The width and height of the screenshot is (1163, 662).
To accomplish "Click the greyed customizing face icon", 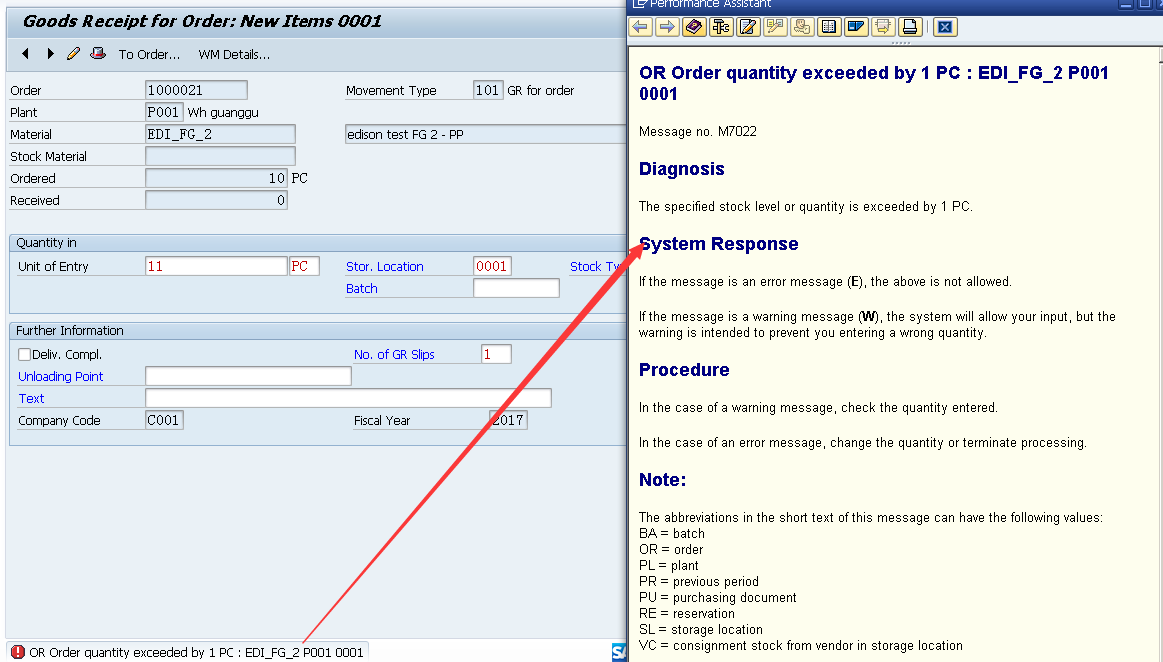I will coord(802,27).
